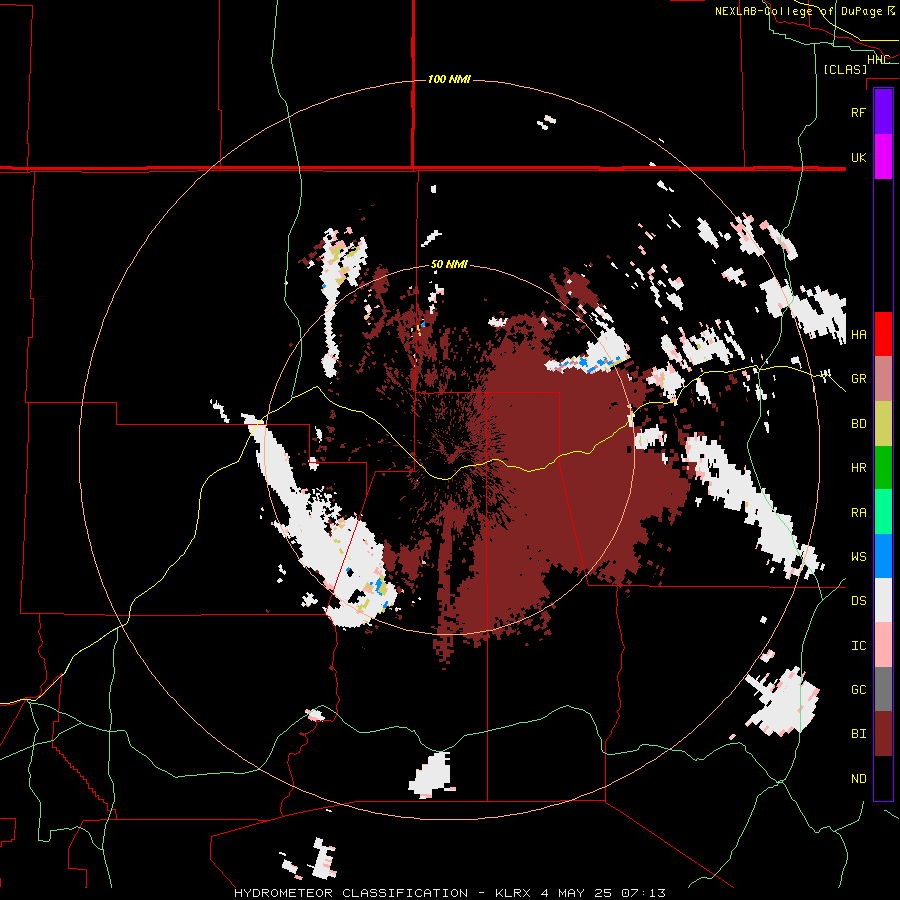Click the 'ND' legend label
Screen dimensions: 900x900
tap(858, 779)
